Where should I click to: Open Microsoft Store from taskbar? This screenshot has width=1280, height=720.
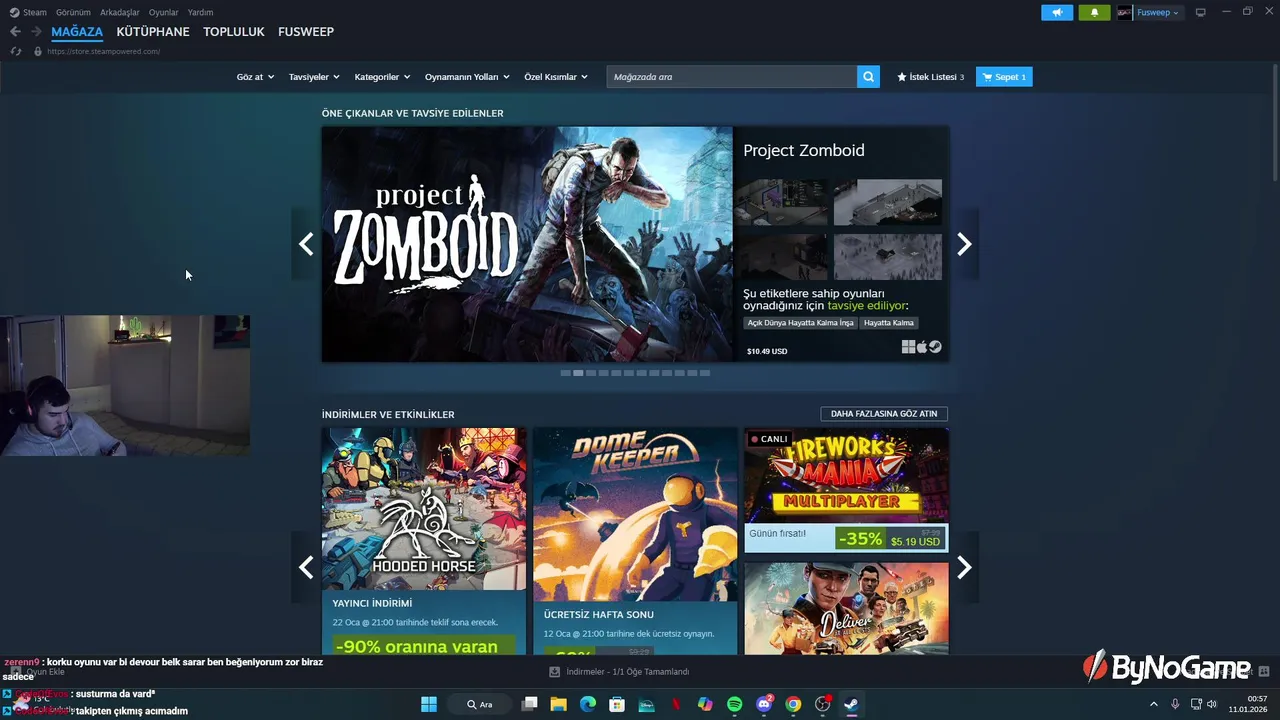tap(617, 704)
